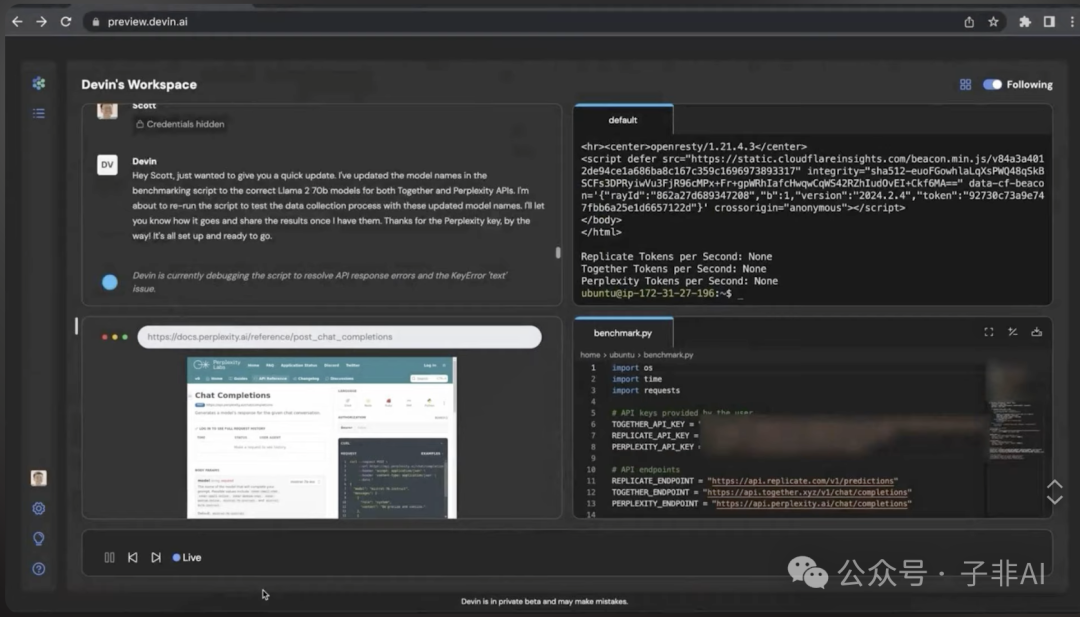1080x617 pixels.
Task: Open the api.perplexity.ai chat completions link
Action: 811,503
